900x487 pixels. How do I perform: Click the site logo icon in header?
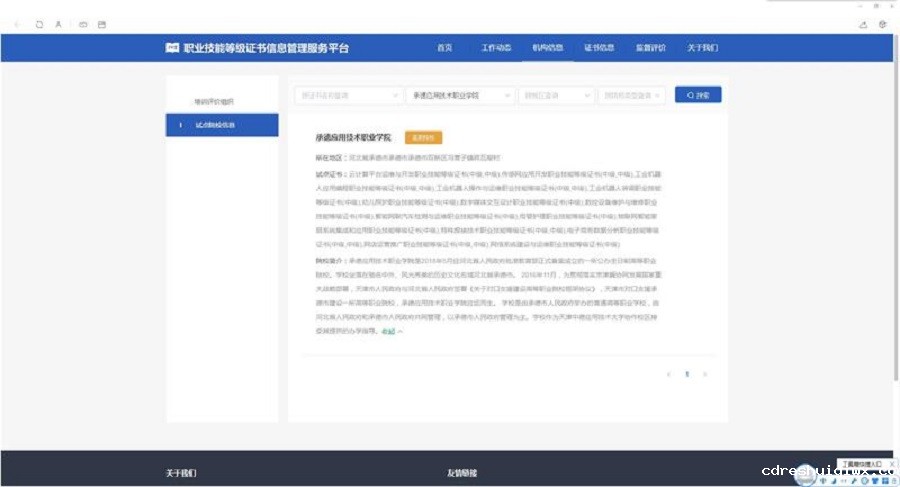pos(170,48)
